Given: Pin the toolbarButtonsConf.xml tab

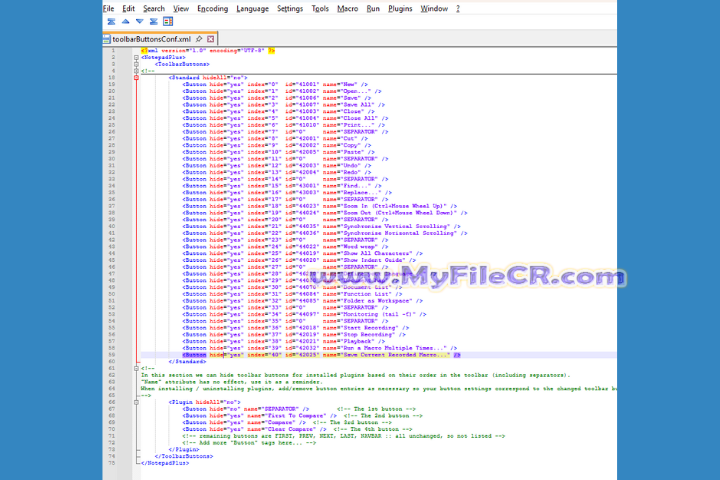Looking at the screenshot, I should pos(199,39).
